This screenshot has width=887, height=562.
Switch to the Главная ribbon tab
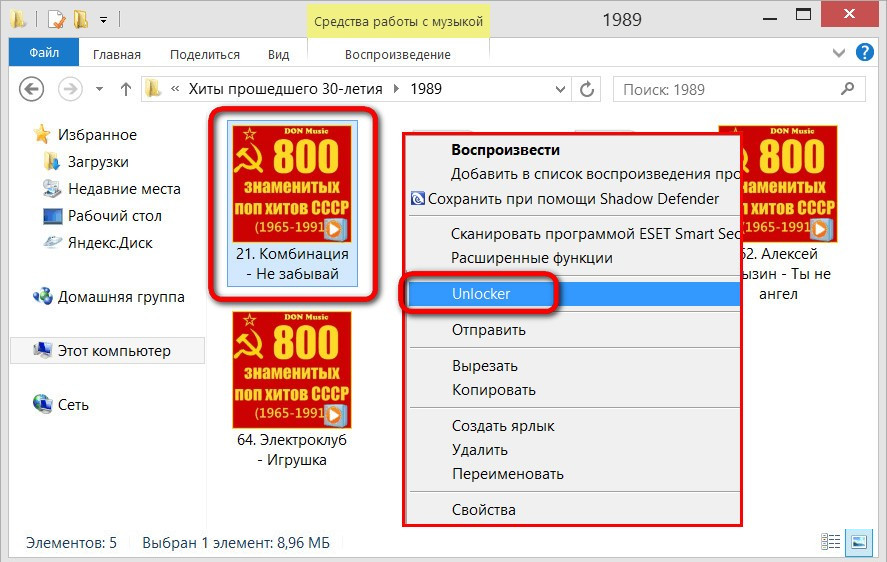[x=117, y=55]
